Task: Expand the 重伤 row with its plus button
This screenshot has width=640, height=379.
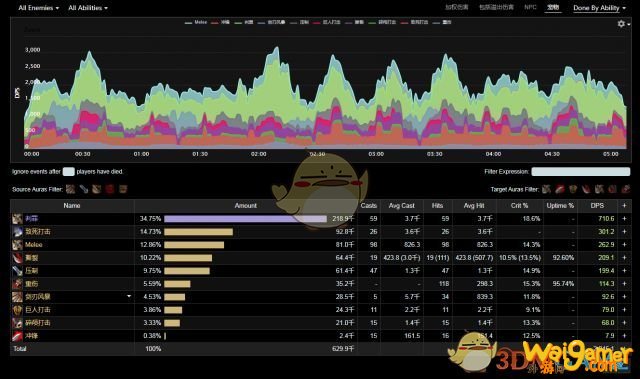Action: coord(624,284)
